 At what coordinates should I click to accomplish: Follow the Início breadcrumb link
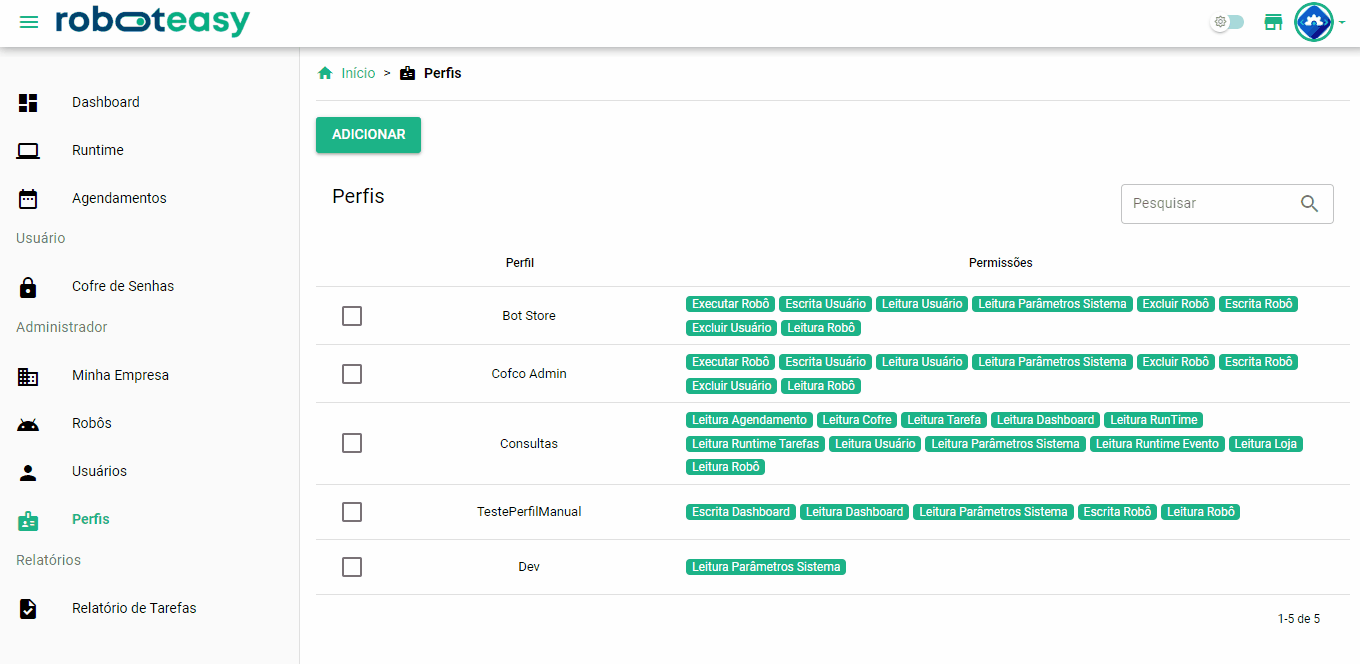[358, 73]
